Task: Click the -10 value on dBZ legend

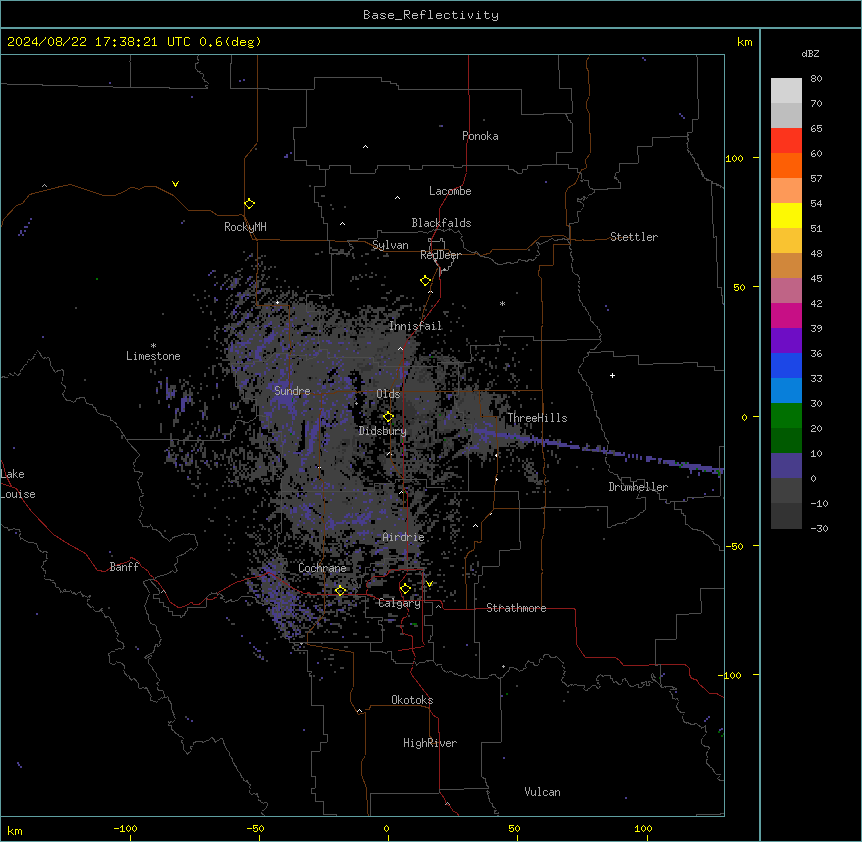Action: pyautogui.click(x=819, y=503)
